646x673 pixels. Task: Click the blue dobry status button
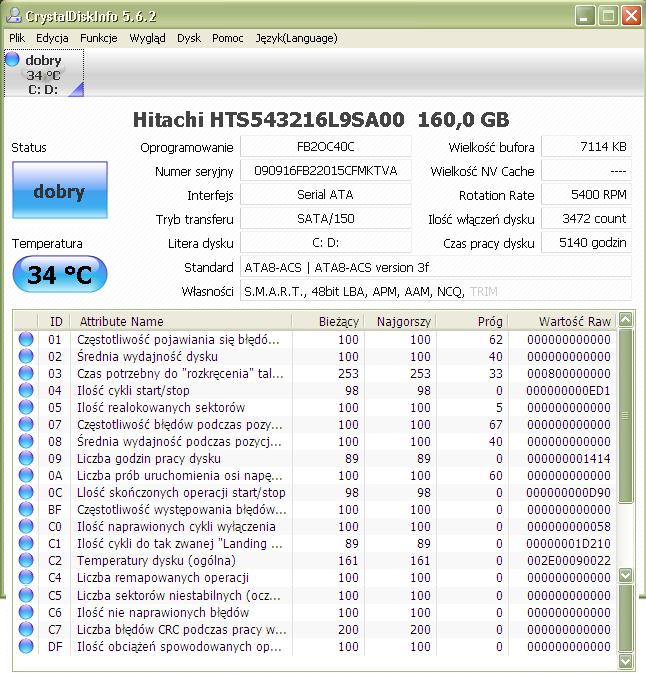(60, 190)
